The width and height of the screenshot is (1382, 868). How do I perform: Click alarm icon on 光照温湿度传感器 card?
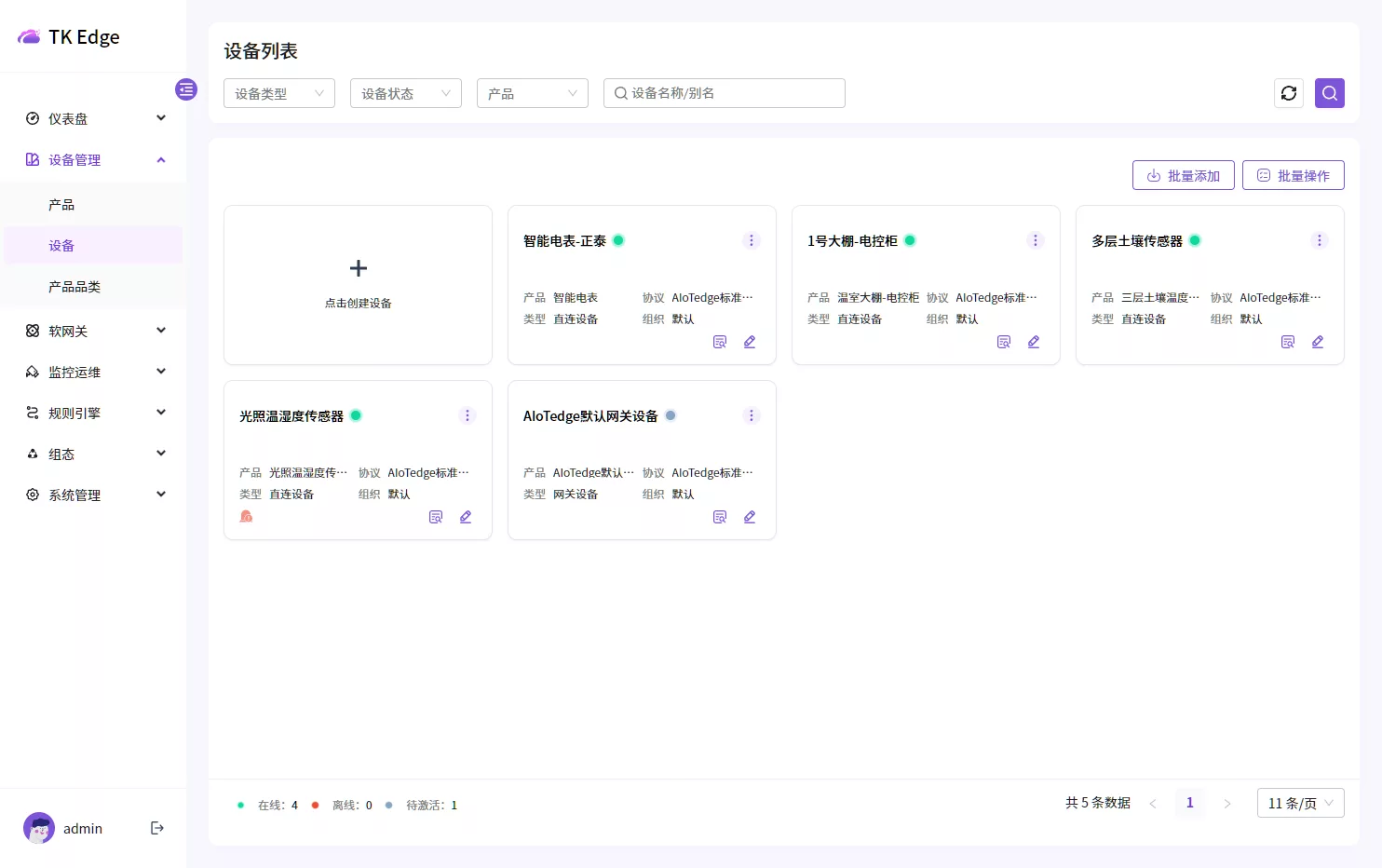[x=247, y=516]
